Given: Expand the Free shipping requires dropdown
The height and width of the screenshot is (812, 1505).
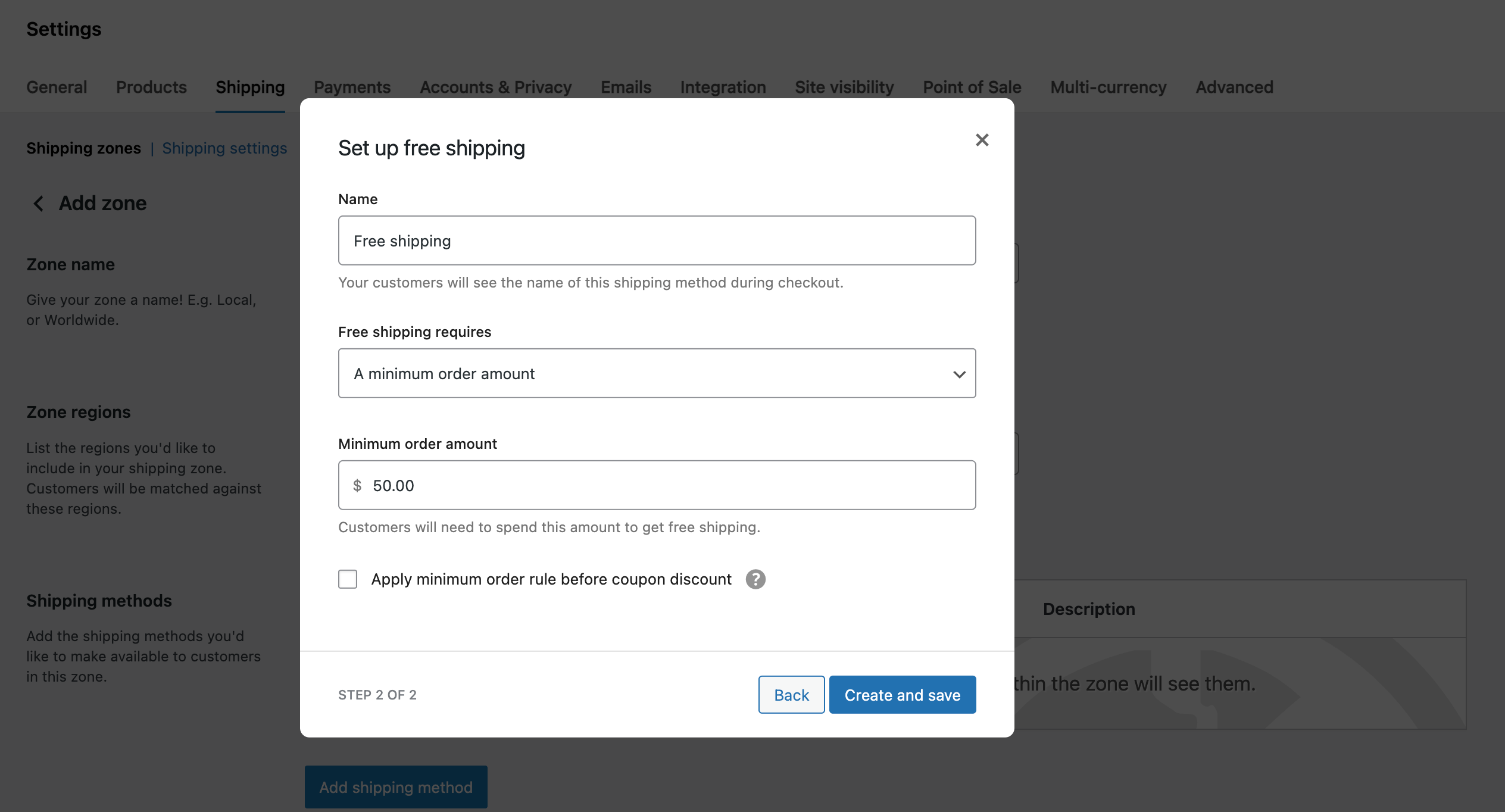Looking at the screenshot, I should tap(657, 373).
